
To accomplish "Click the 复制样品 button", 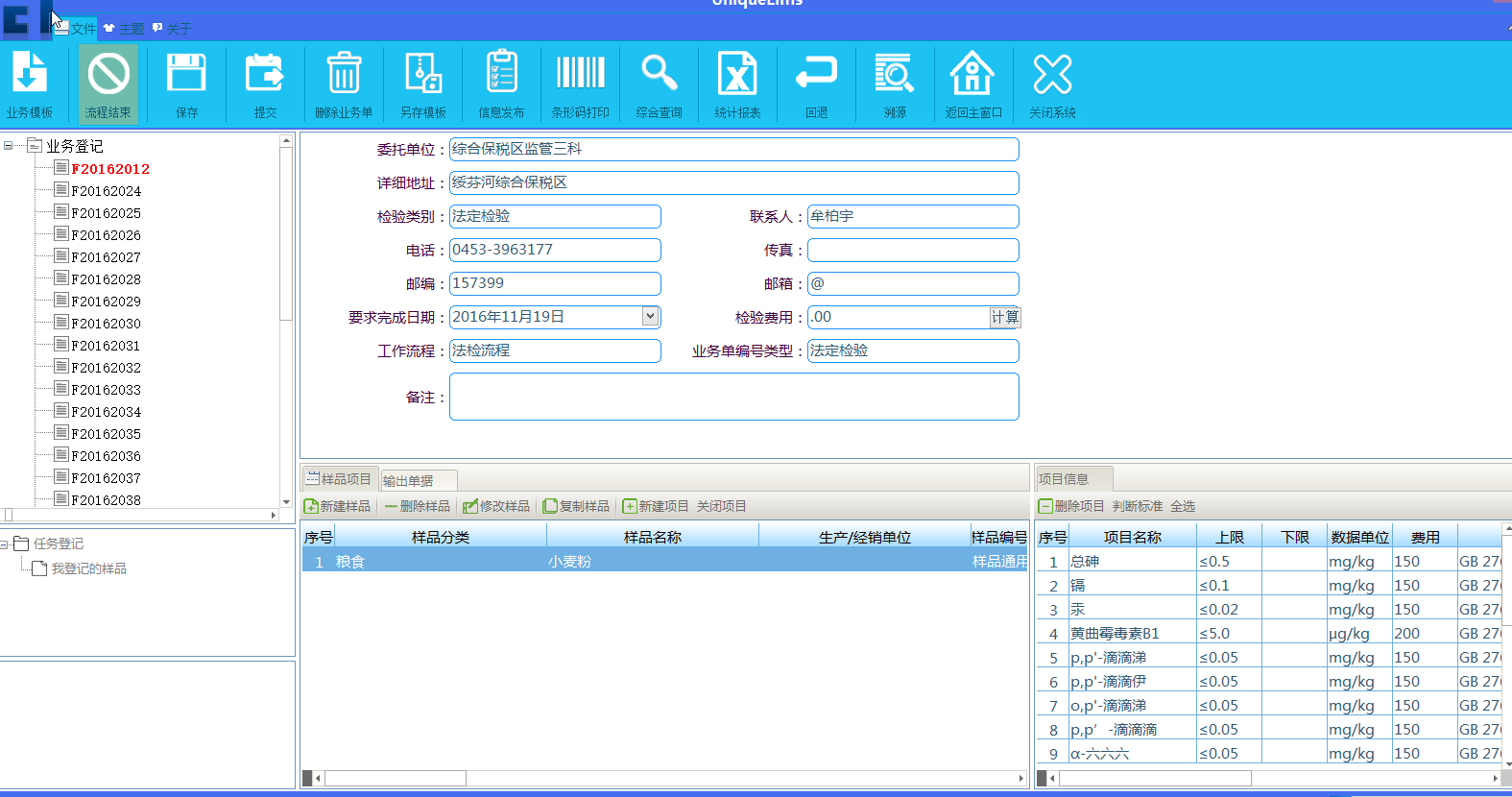I will click(x=576, y=506).
